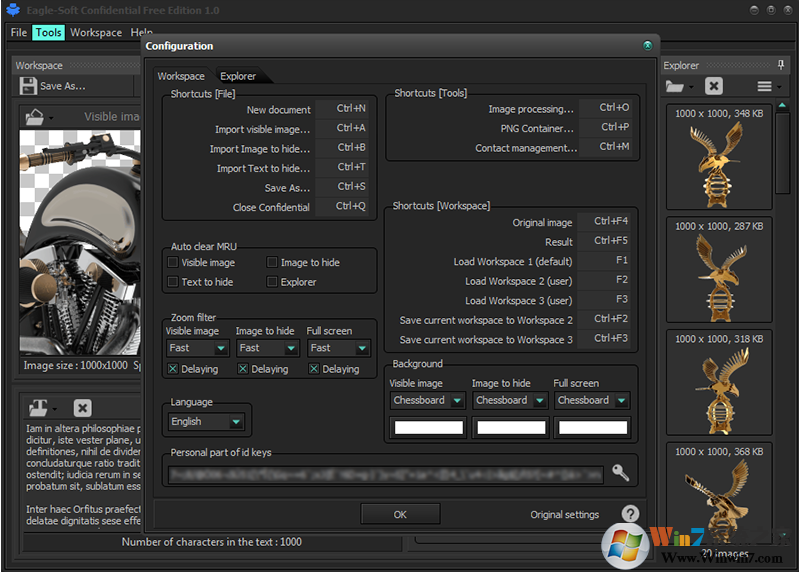Click the white color swatch under Visible image background

(x=428, y=428)
